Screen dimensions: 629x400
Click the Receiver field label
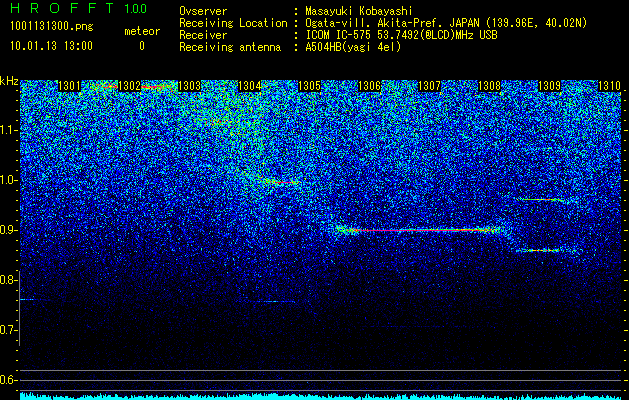203,35
